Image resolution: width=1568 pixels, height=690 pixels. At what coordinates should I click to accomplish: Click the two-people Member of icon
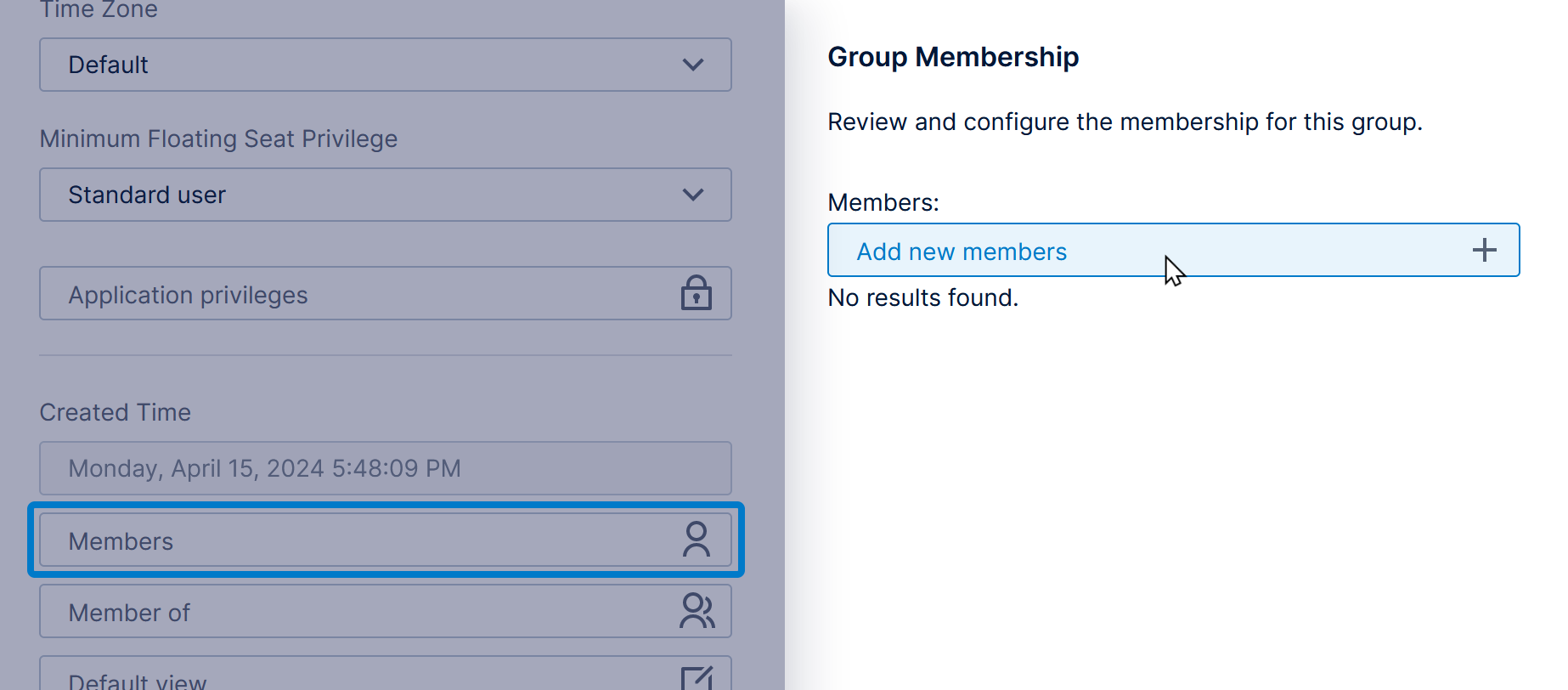pyautogui.click(x=697, y=611)
